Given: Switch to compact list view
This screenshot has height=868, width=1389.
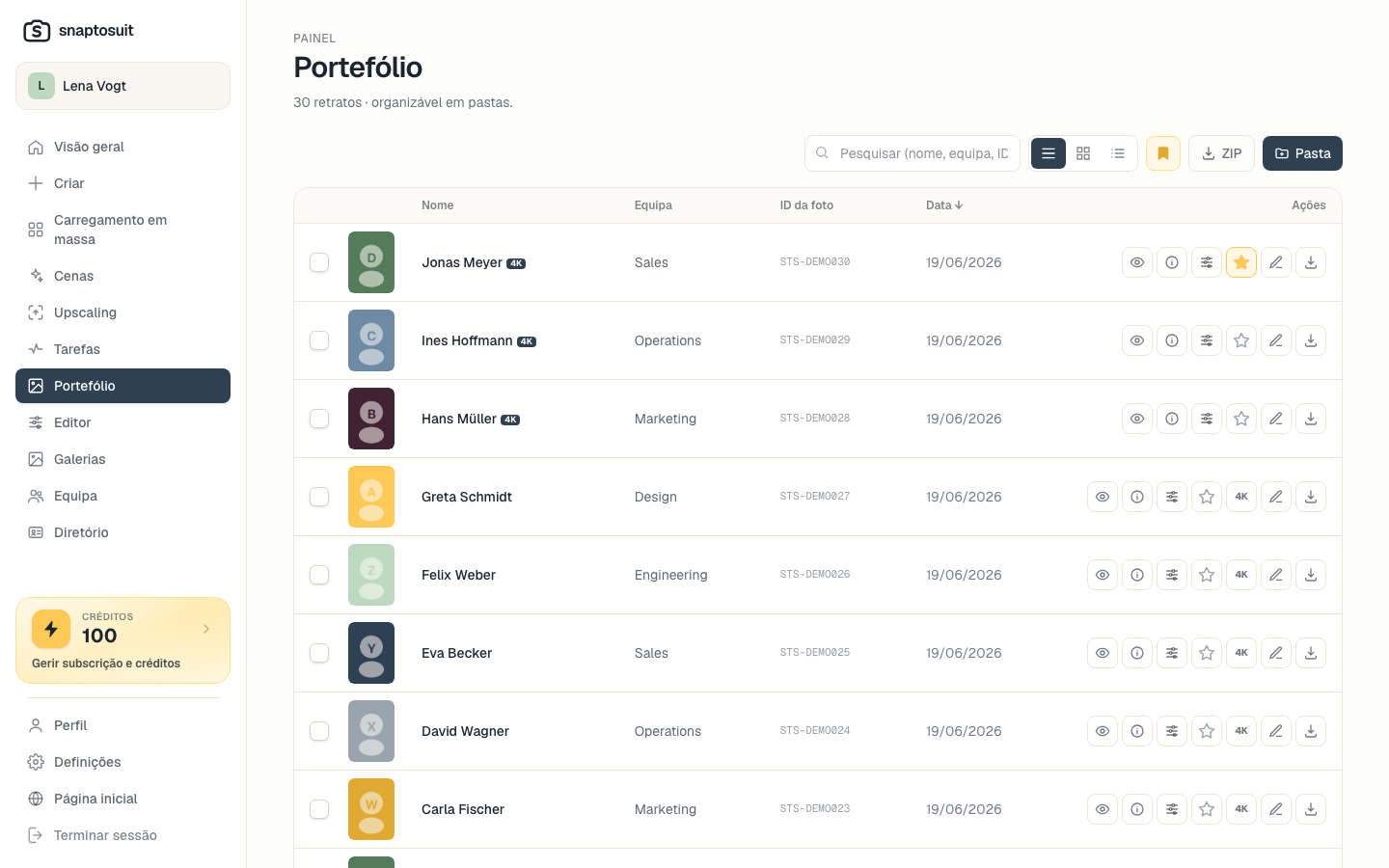Looking at the screenshot, I should pos(1118,153).
